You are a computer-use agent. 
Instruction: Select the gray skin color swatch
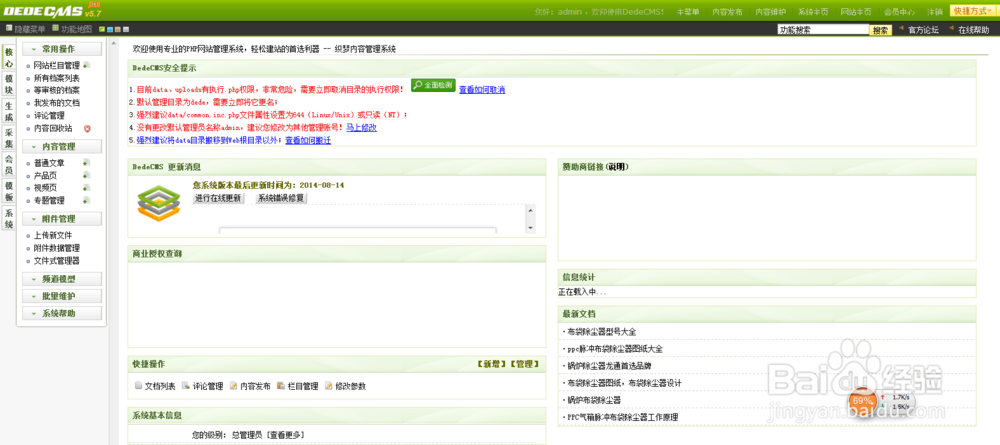(x=126, y=29)
